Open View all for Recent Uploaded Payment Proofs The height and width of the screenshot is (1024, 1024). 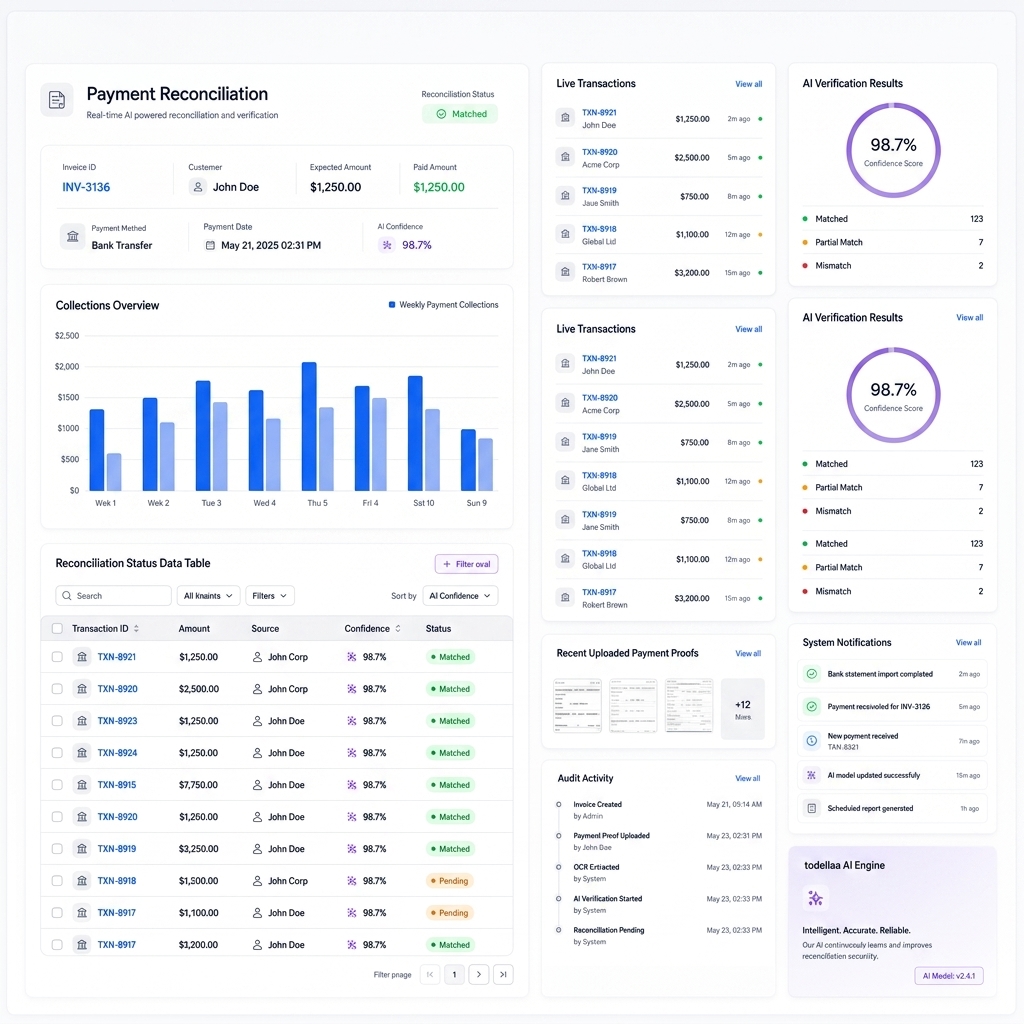[x=748, y=654]
